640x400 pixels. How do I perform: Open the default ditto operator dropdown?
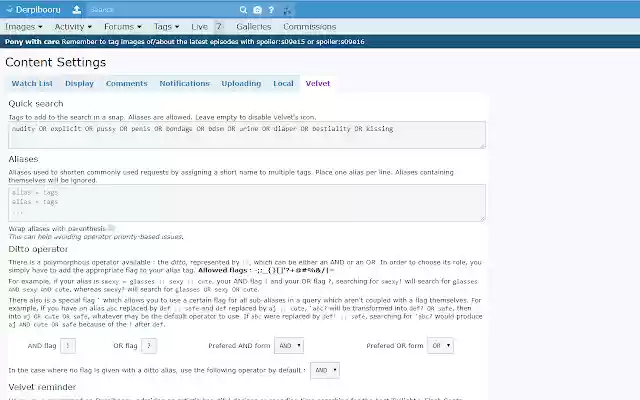coord(325,370)
